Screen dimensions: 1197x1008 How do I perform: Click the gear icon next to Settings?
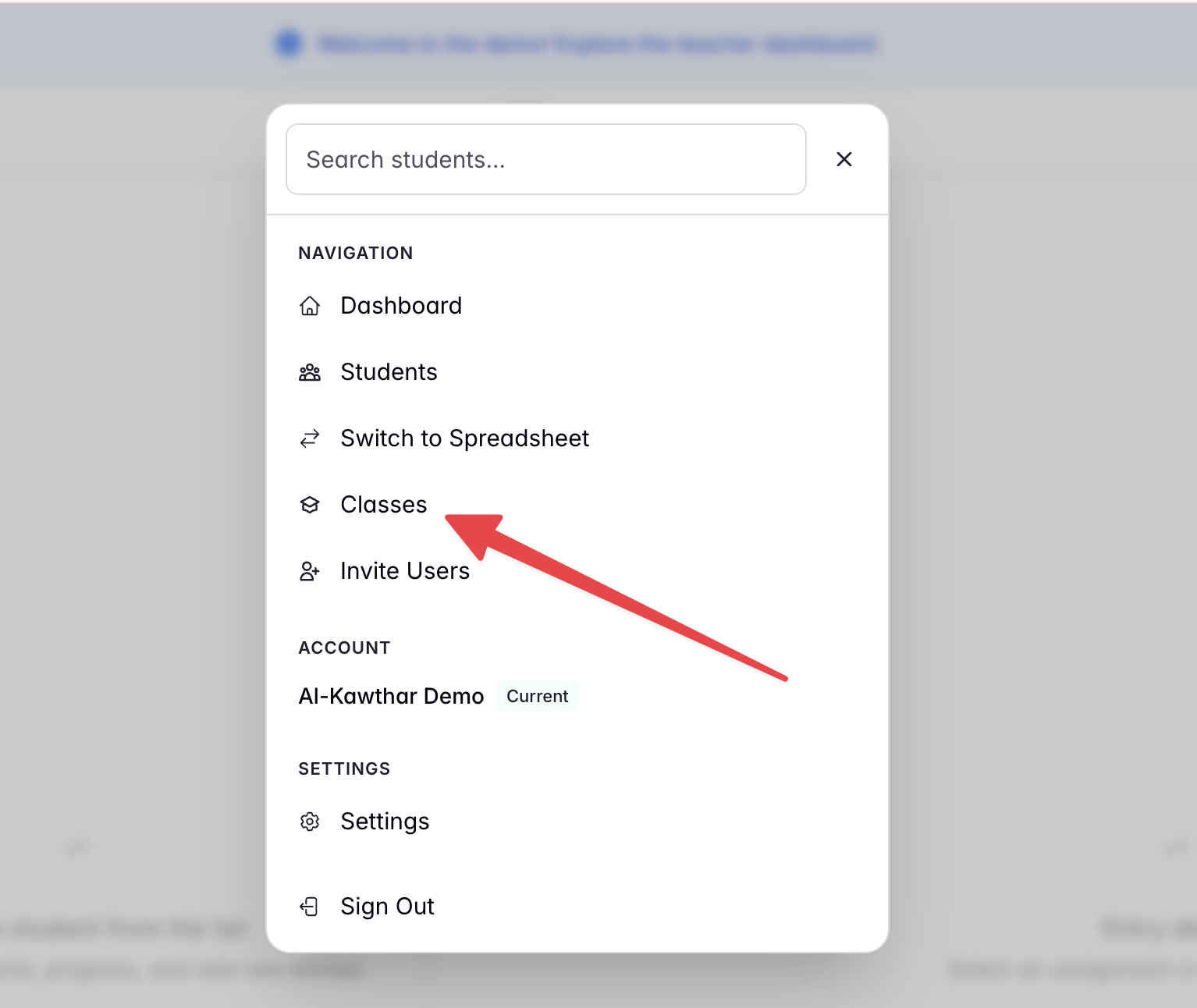[310, 822]
